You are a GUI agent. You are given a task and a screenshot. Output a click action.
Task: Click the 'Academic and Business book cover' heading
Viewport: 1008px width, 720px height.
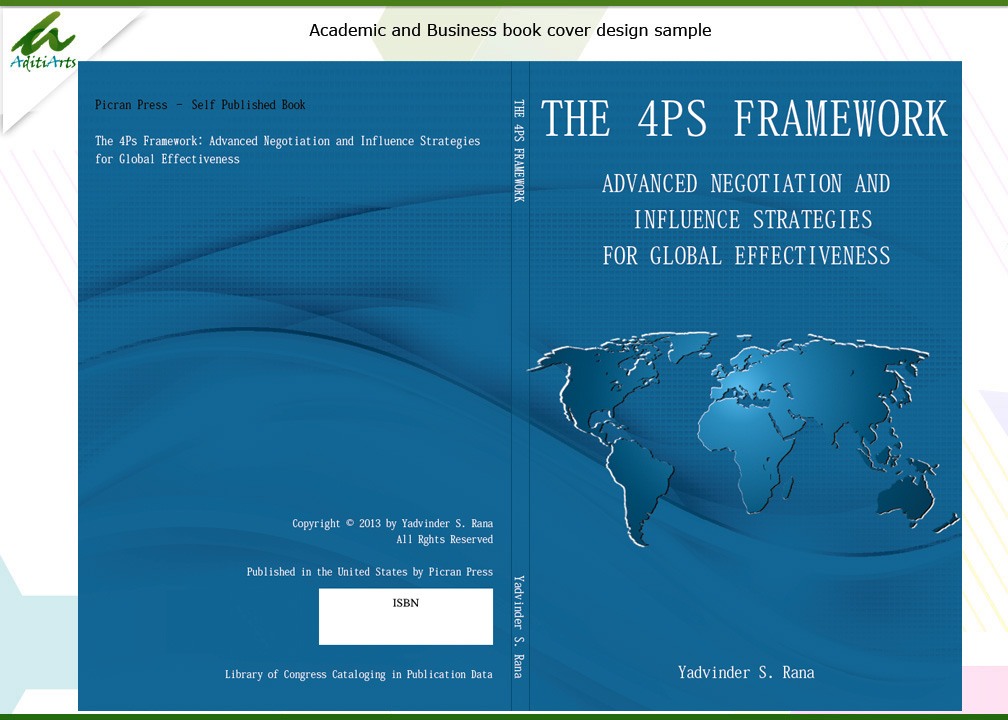pos(510,30)
